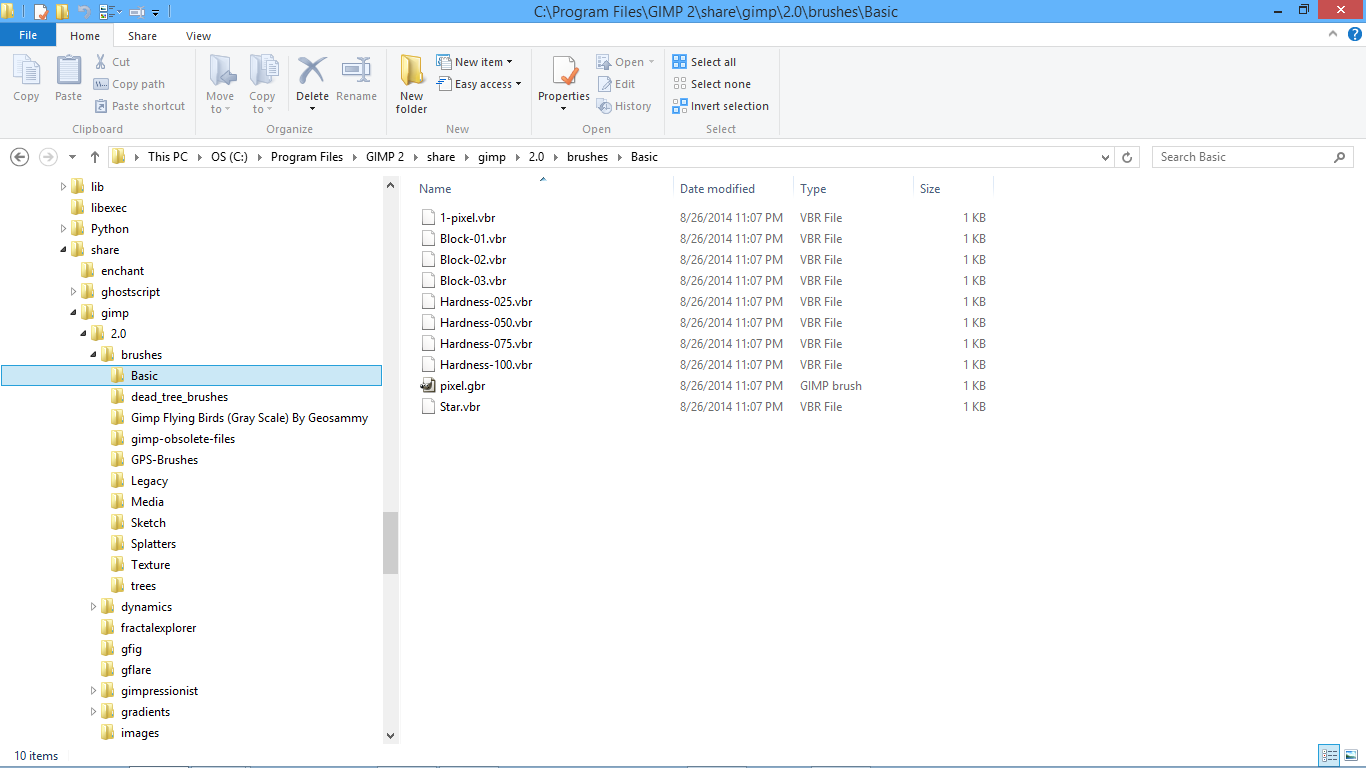Create a New folder
The height and width of the screenshot is (768, 1366).
(x=411, y=84)
